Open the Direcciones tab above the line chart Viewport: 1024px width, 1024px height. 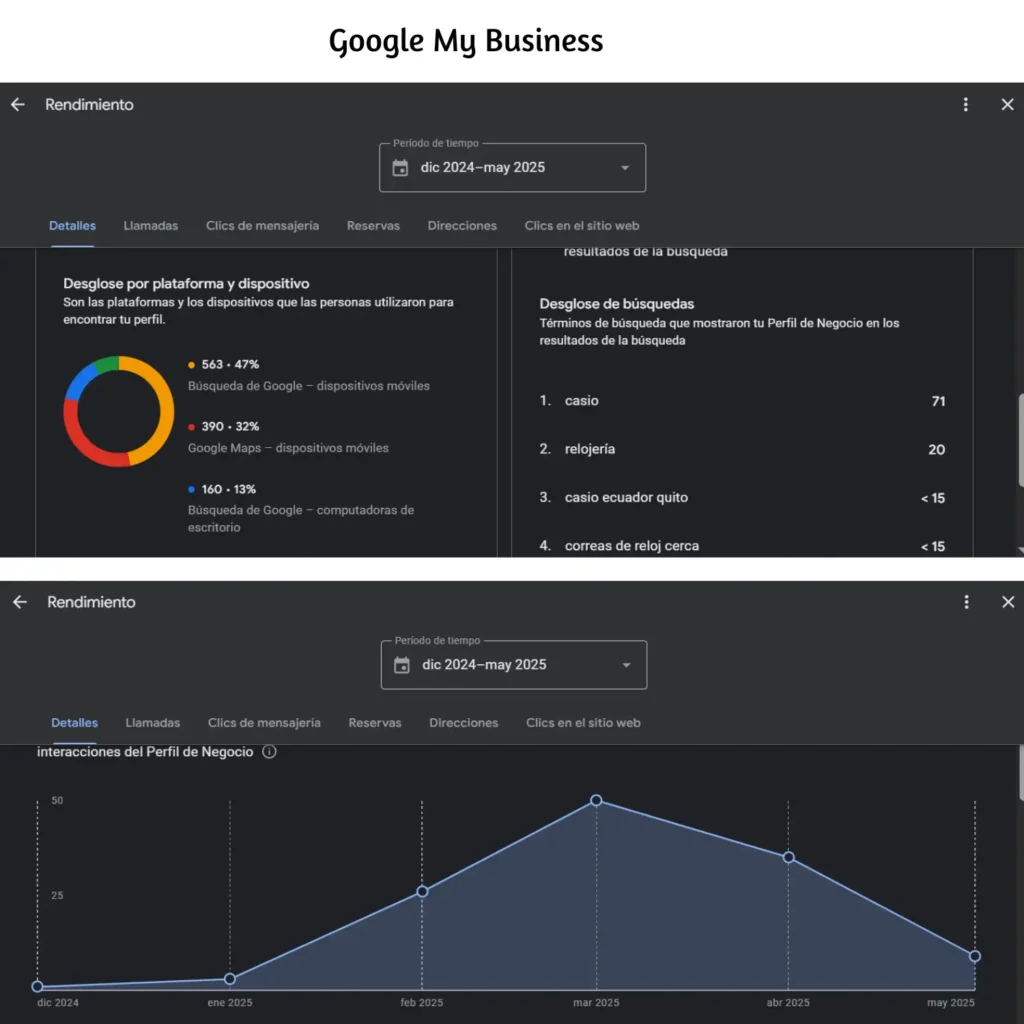coord(464,723)
